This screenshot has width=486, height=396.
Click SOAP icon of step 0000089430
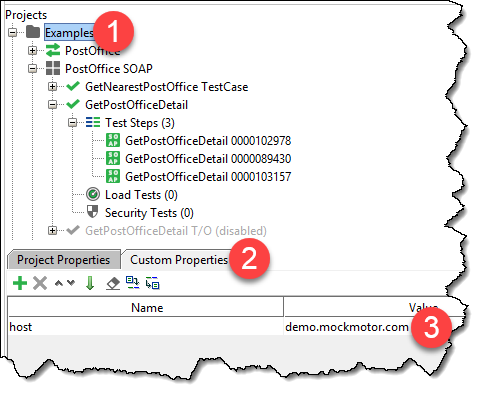coord(113,158)
